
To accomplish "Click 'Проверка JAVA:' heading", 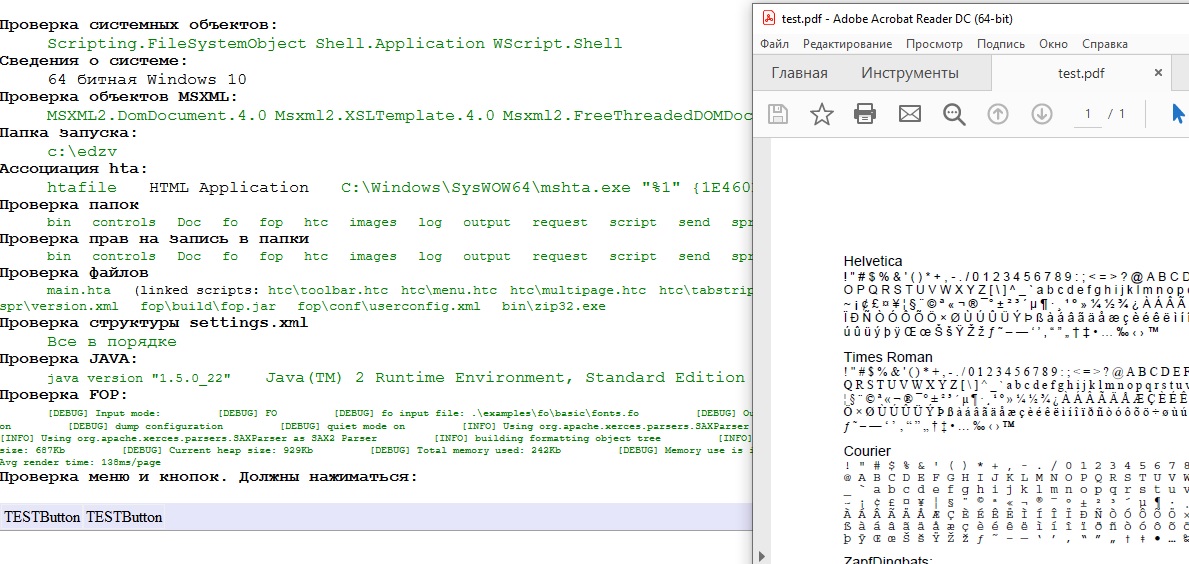I will click(x=69, y=359).
